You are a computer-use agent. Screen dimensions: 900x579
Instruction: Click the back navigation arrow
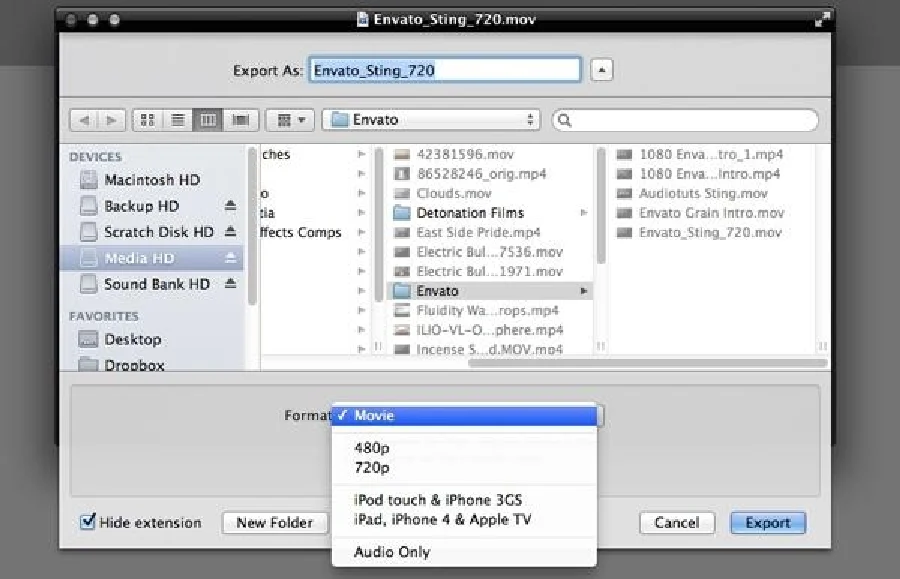(x=84, y=120)
